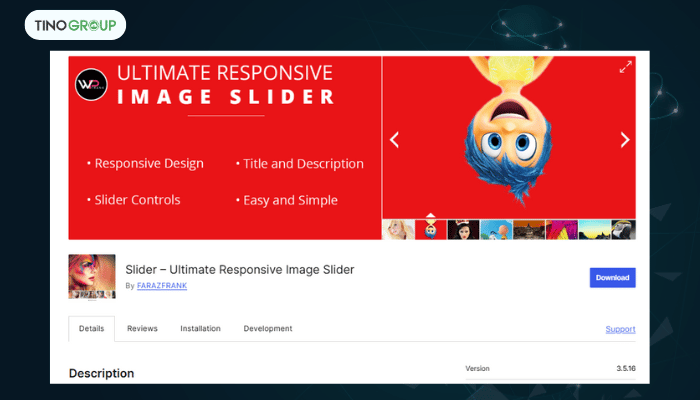Open the Installation tab
700x400 pixels.
point(200,329)
